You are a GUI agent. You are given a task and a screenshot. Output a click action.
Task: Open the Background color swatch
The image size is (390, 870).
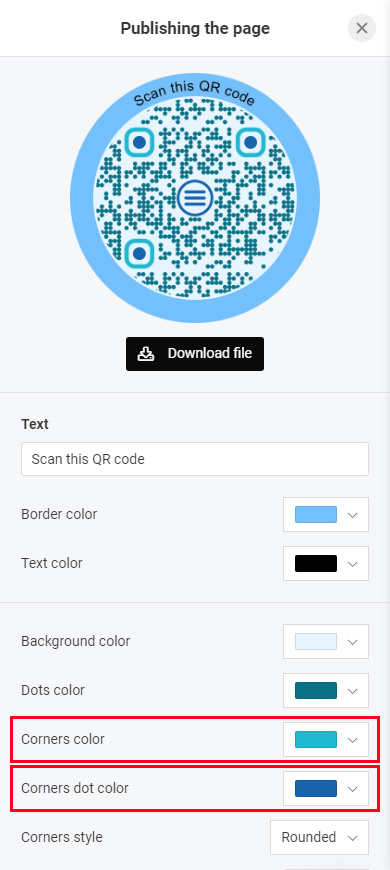click(316, 641)
